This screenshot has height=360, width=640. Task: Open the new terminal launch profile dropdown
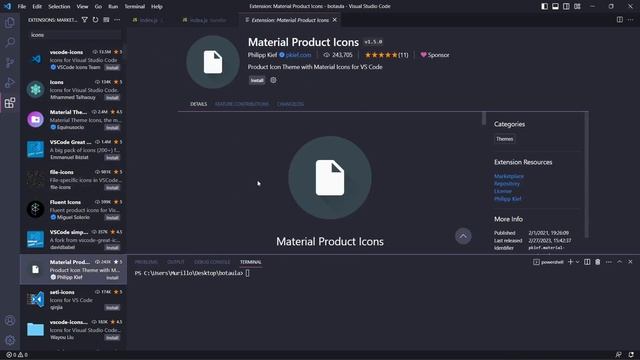click(578, 262)
